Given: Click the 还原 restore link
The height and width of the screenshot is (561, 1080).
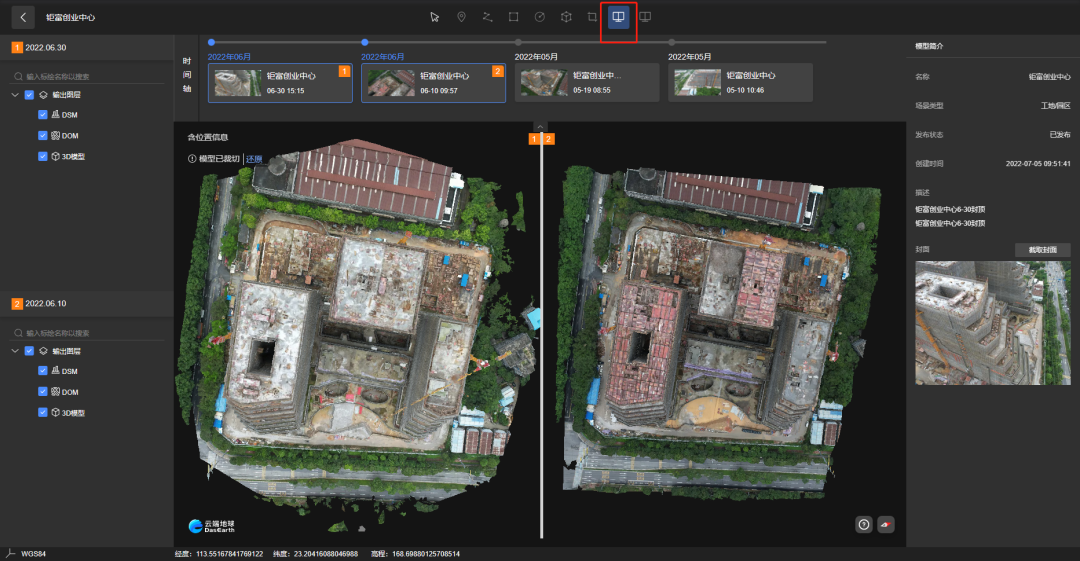Looking at the screenshot, I should (254, 159).
